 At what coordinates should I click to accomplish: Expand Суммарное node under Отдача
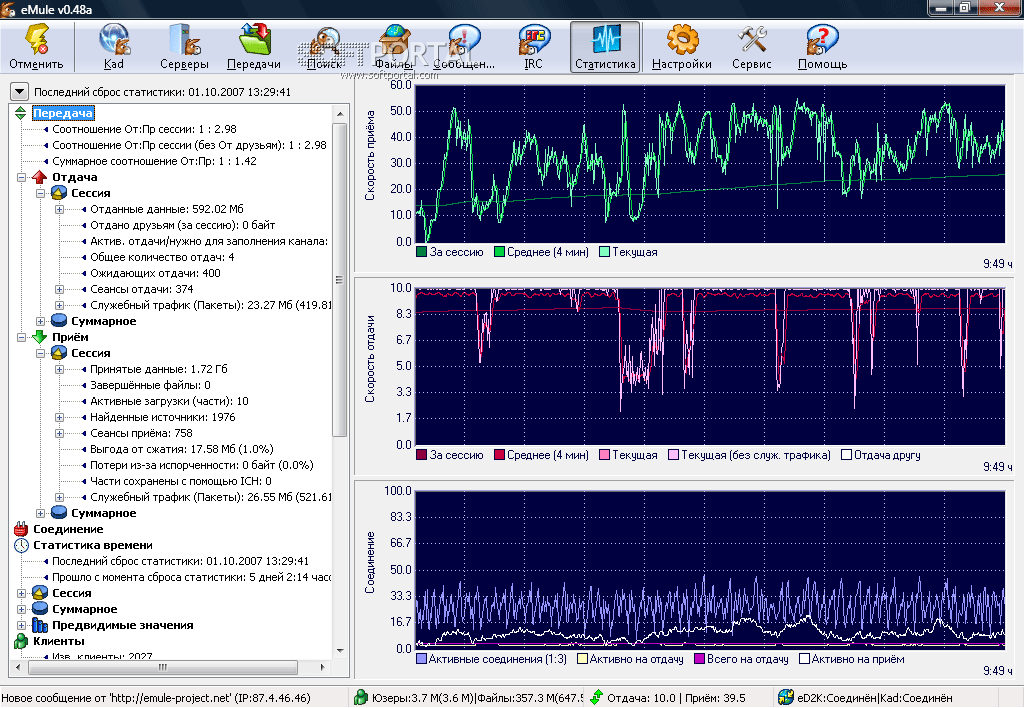click(x=41, y=321)
